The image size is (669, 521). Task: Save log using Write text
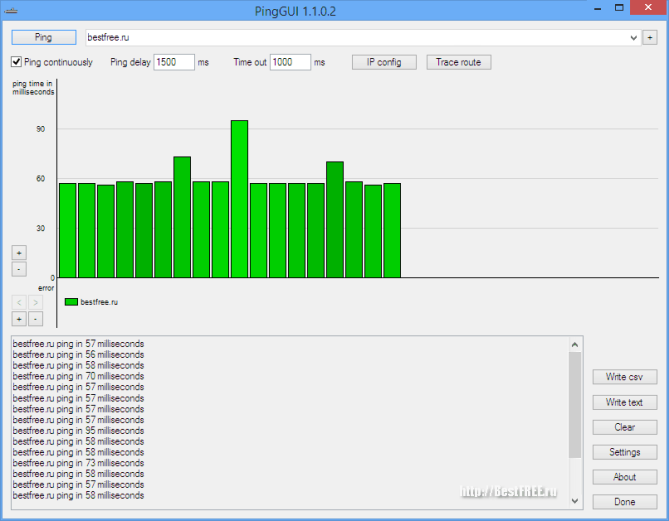click(x=624, y=402)
